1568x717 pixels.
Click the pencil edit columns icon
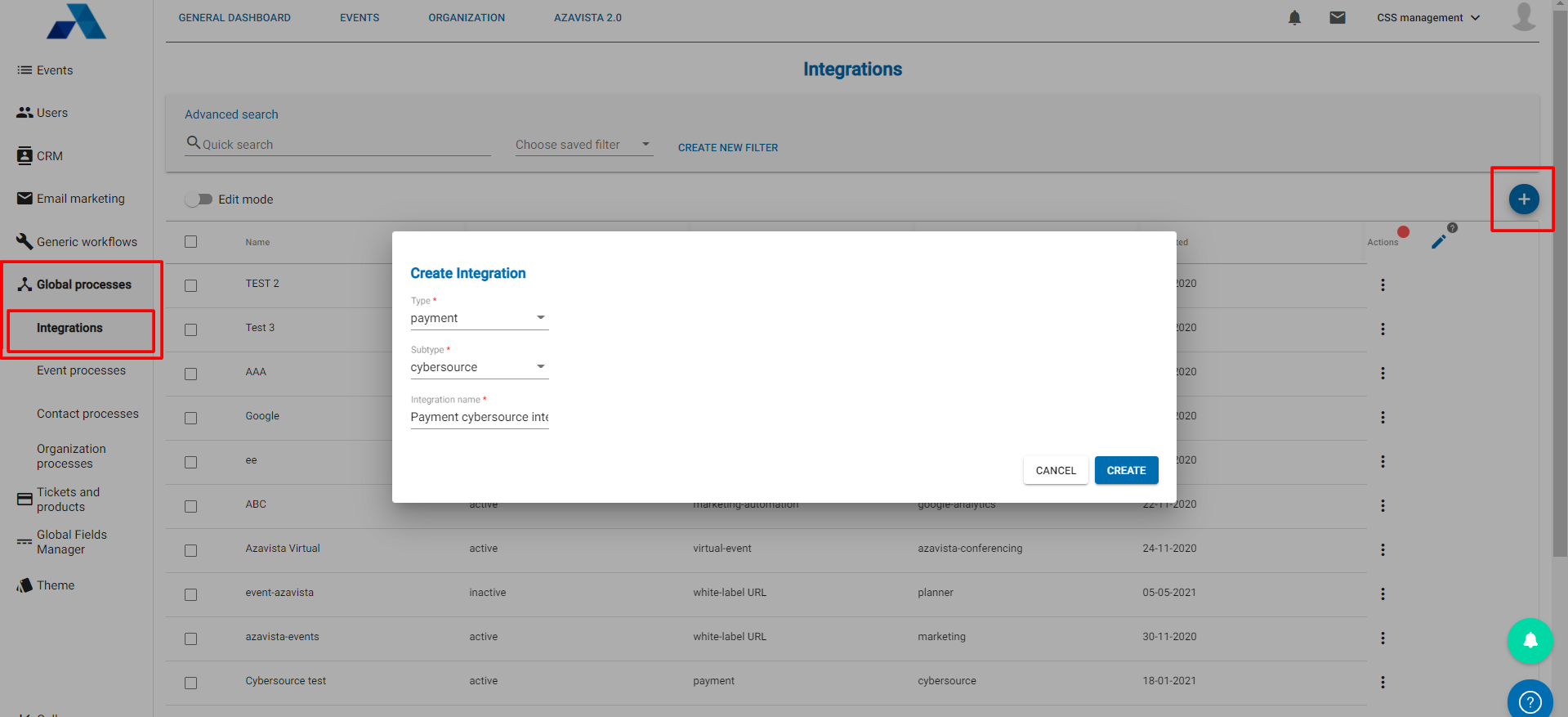pos(1439,241)
